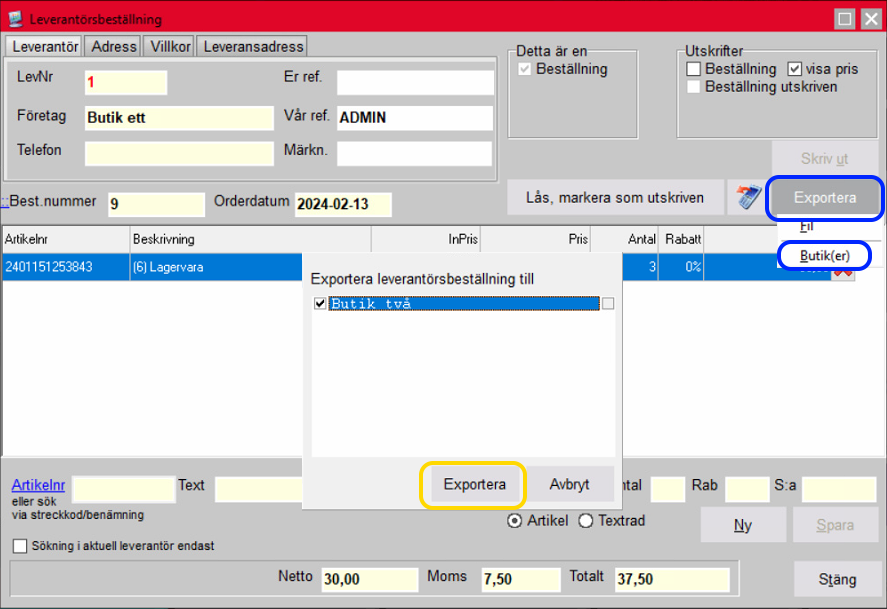Click the mobile phone send icon
887x609 pixels.
(743, 198)
